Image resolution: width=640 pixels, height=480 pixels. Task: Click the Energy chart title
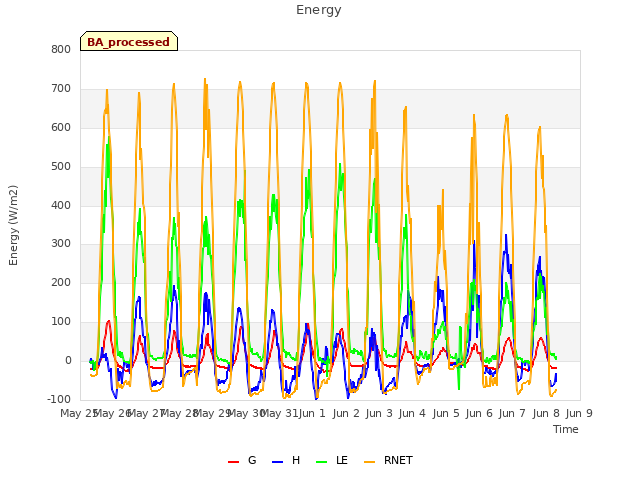click(319, 10)
